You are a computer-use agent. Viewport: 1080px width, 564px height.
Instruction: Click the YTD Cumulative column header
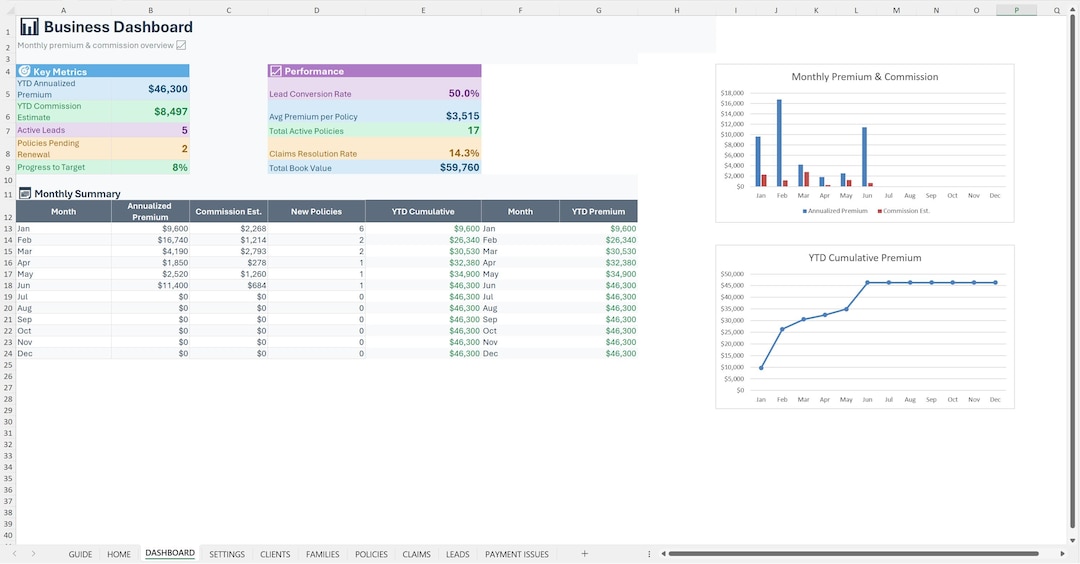[423, 211]
